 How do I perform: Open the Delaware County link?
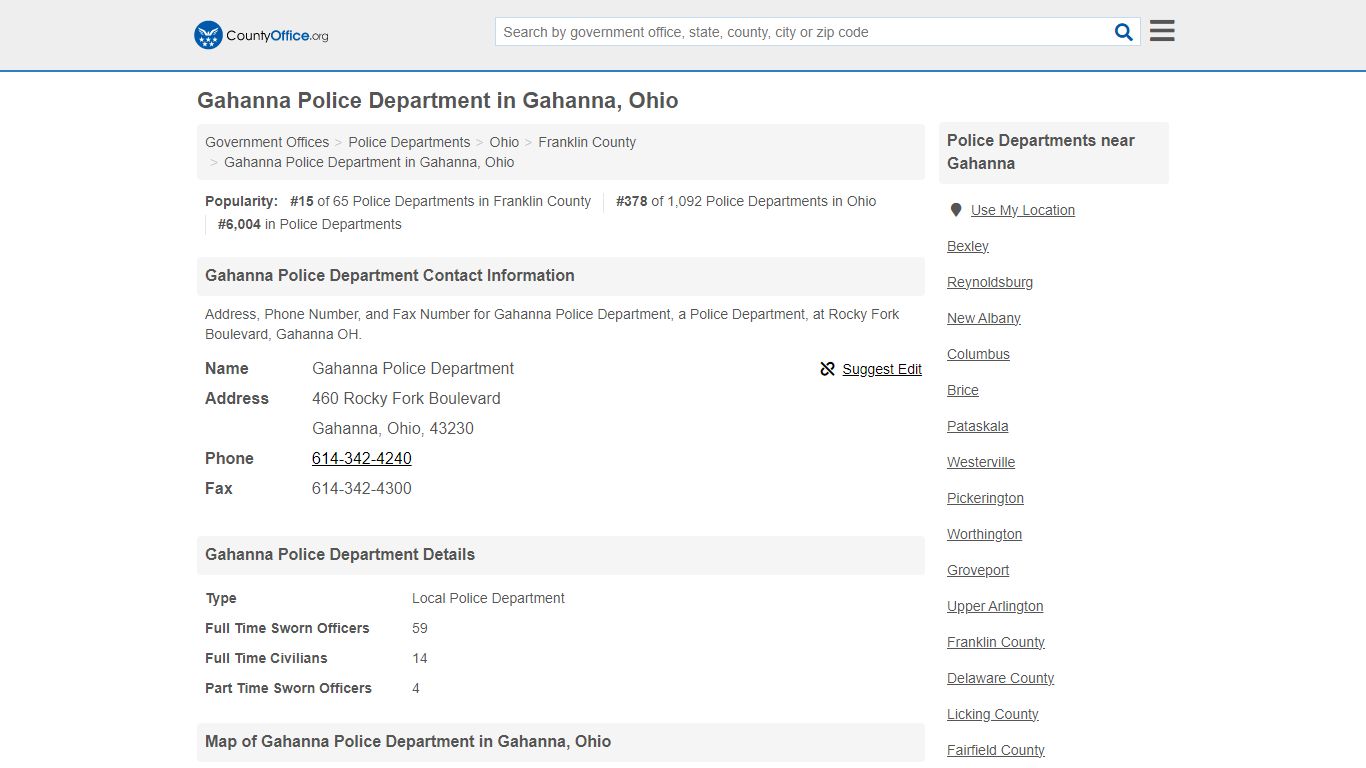pos(1000,678)
